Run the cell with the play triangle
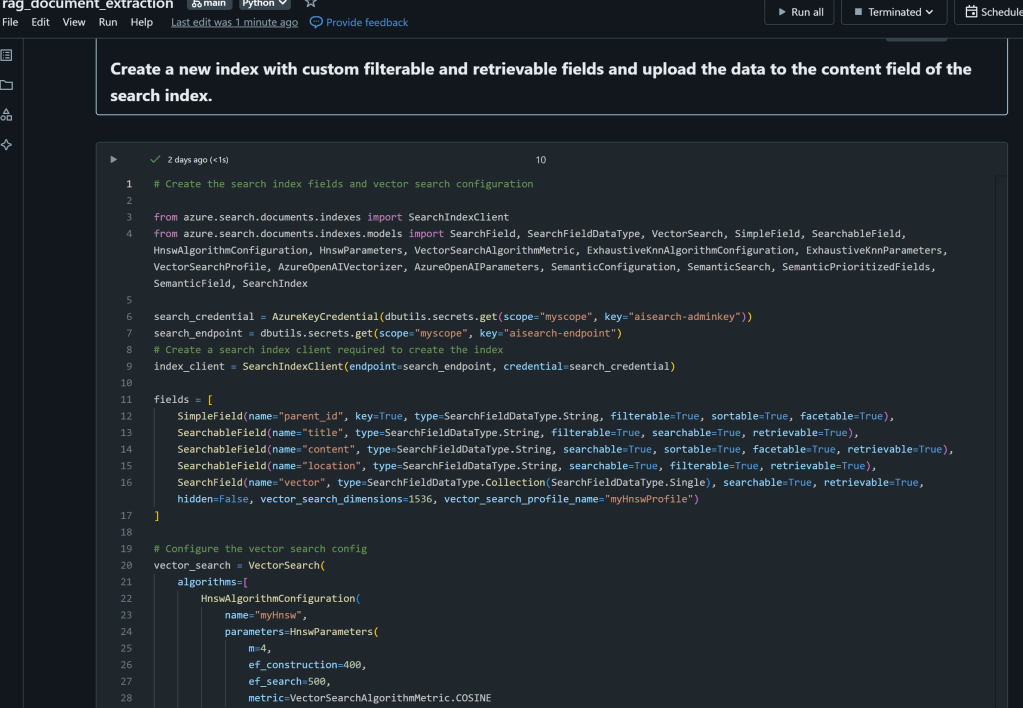The height and width of the screenshot is (708, 1023). (113, 159)
